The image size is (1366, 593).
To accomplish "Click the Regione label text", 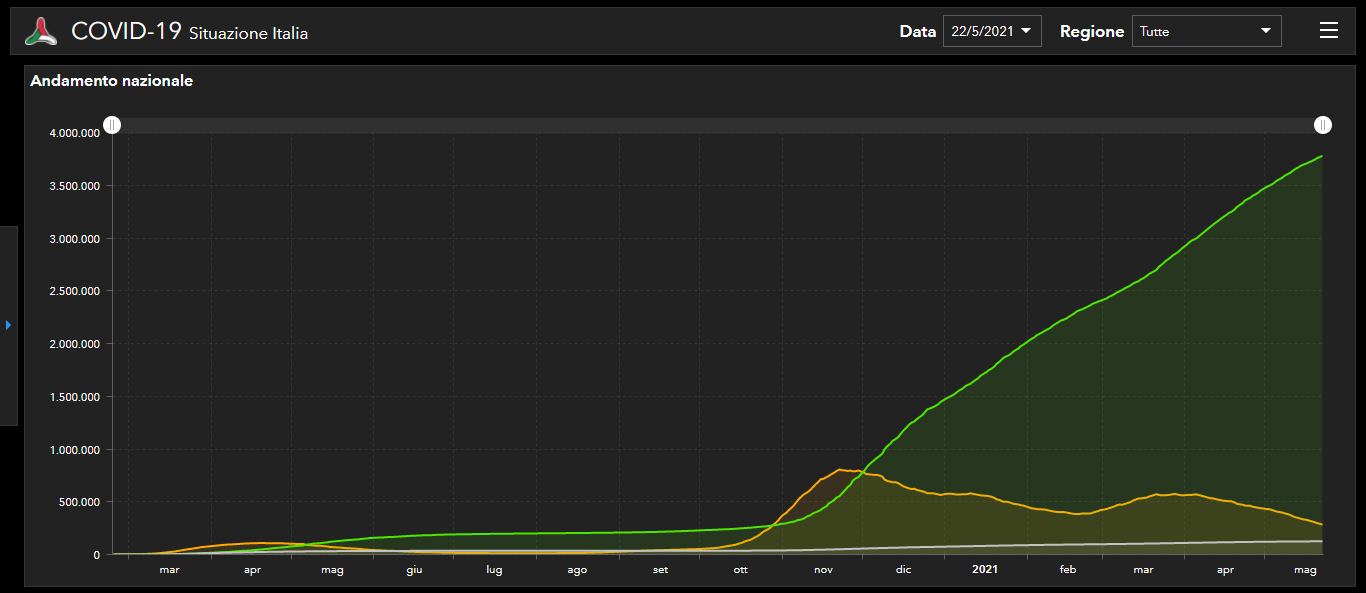I will 1092,31.
